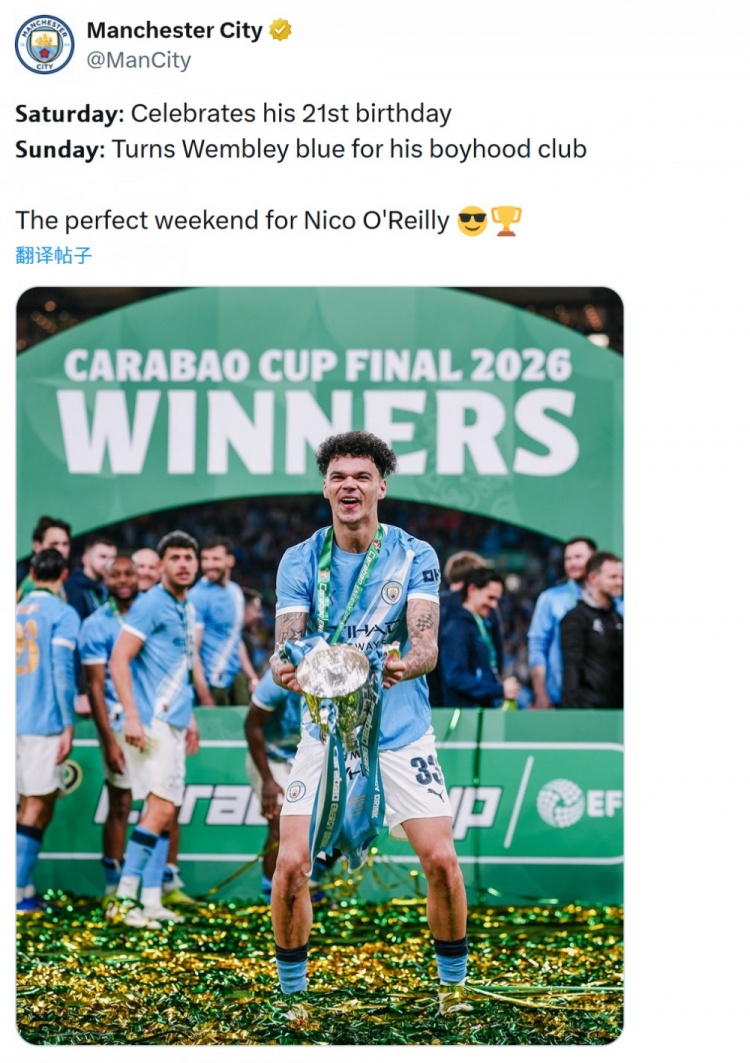Click the trophy emoji in the tweet
This screenshot has width=750, height=1063.
(x=506, y=221)
